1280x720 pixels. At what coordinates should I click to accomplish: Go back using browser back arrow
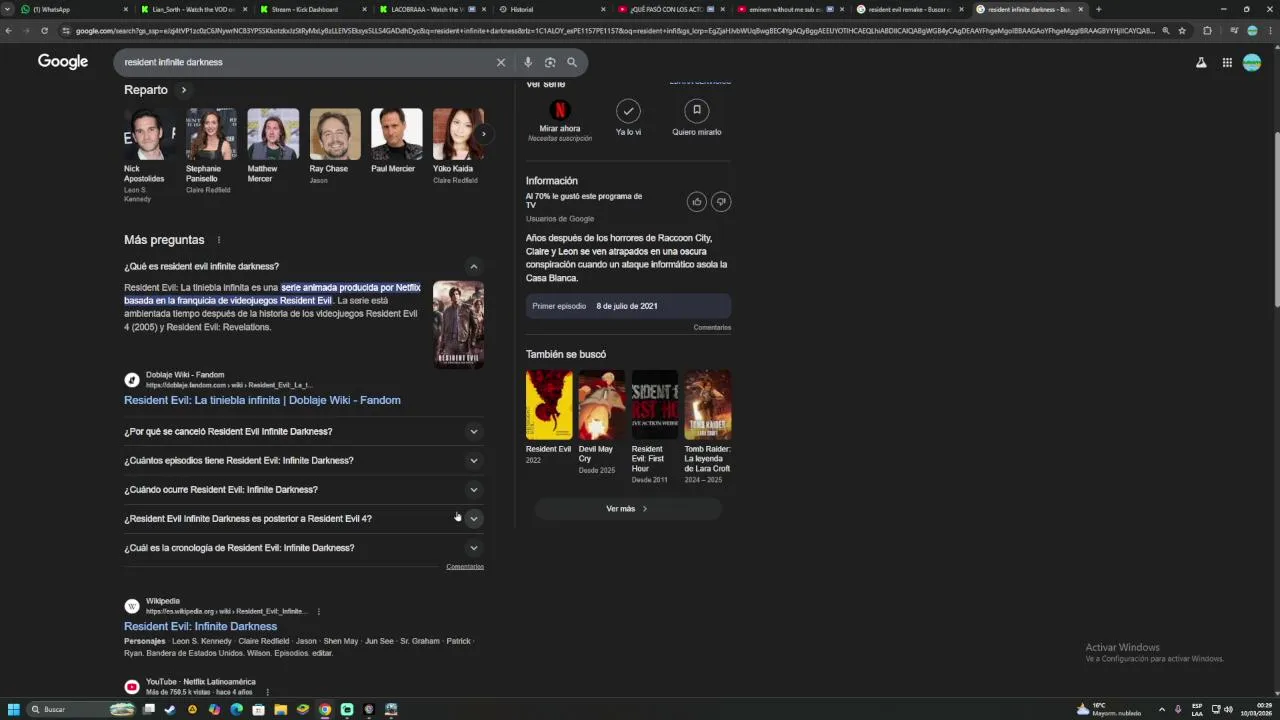(x=8, y=31)
